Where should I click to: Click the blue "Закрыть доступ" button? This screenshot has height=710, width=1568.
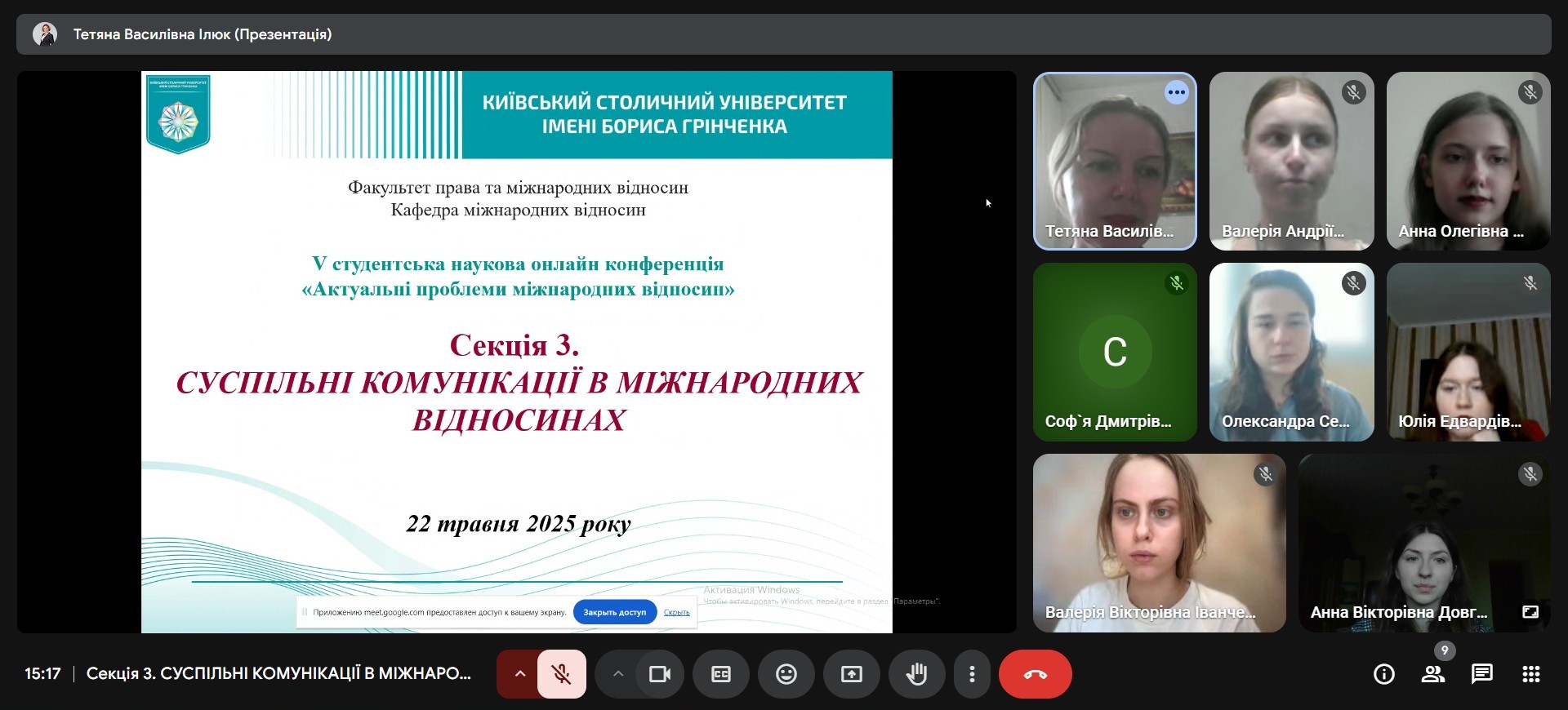click(614, 612)
